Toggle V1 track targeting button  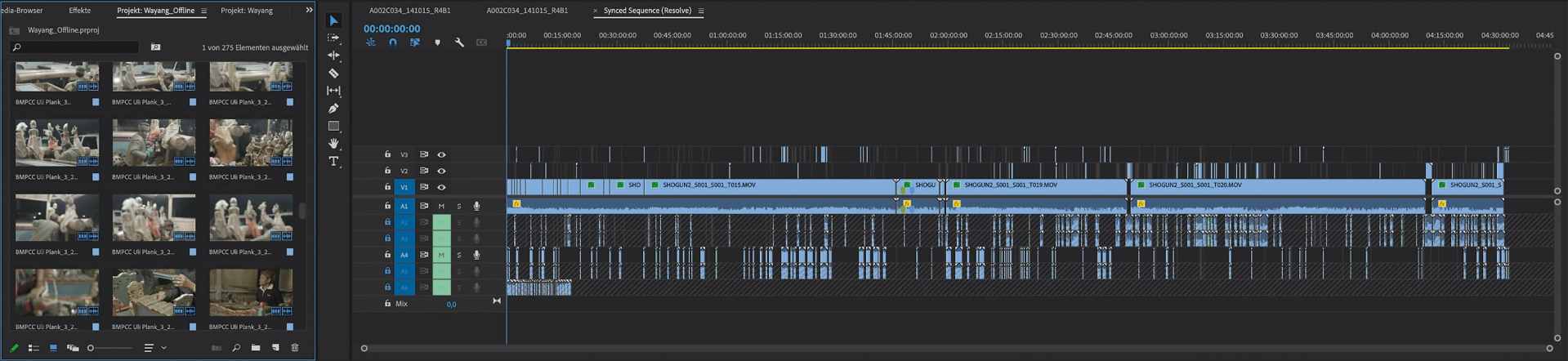pos(404,187)
